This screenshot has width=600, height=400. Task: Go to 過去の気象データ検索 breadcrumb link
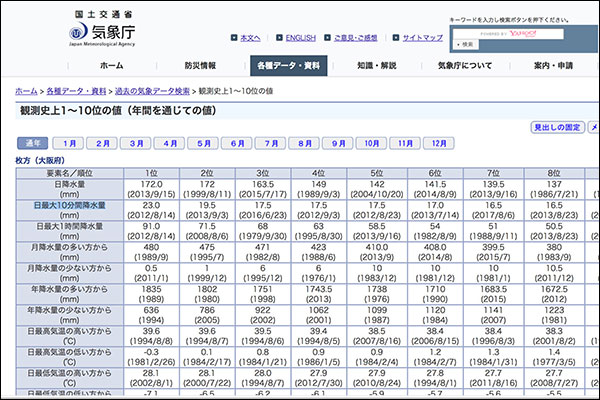pyautogui.click(x=152, y=91)
